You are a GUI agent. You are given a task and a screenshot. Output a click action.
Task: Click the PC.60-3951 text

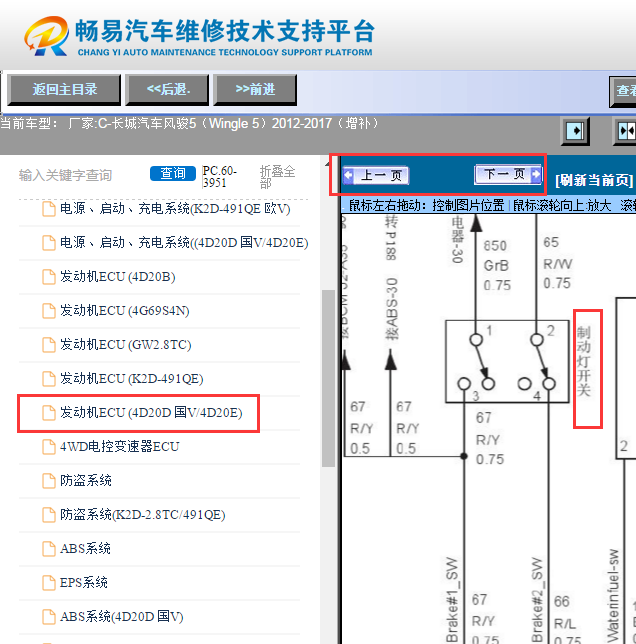[x=219, y=177]
